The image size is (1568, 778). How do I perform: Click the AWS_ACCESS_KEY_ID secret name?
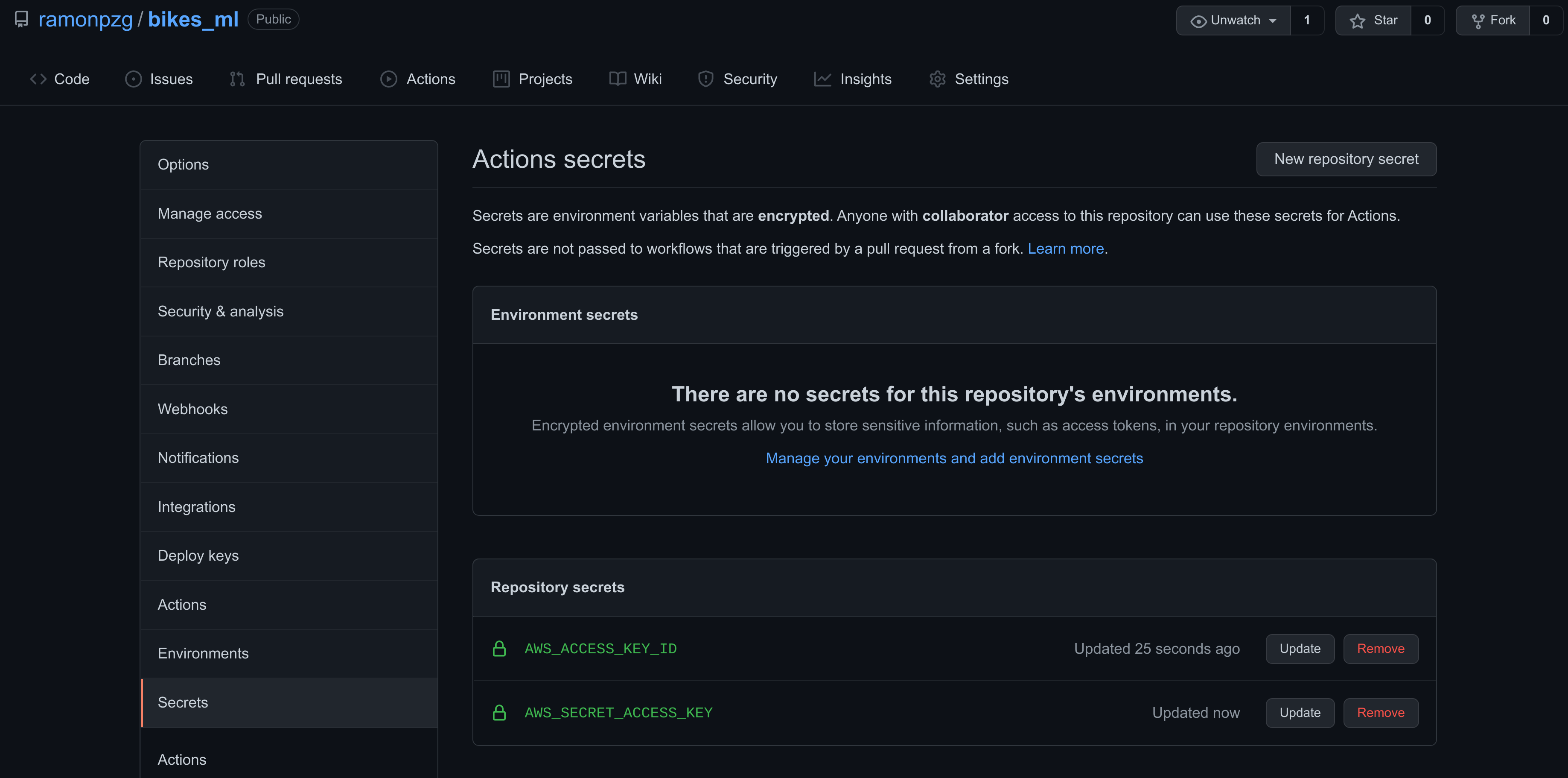(x=600, y=649)
